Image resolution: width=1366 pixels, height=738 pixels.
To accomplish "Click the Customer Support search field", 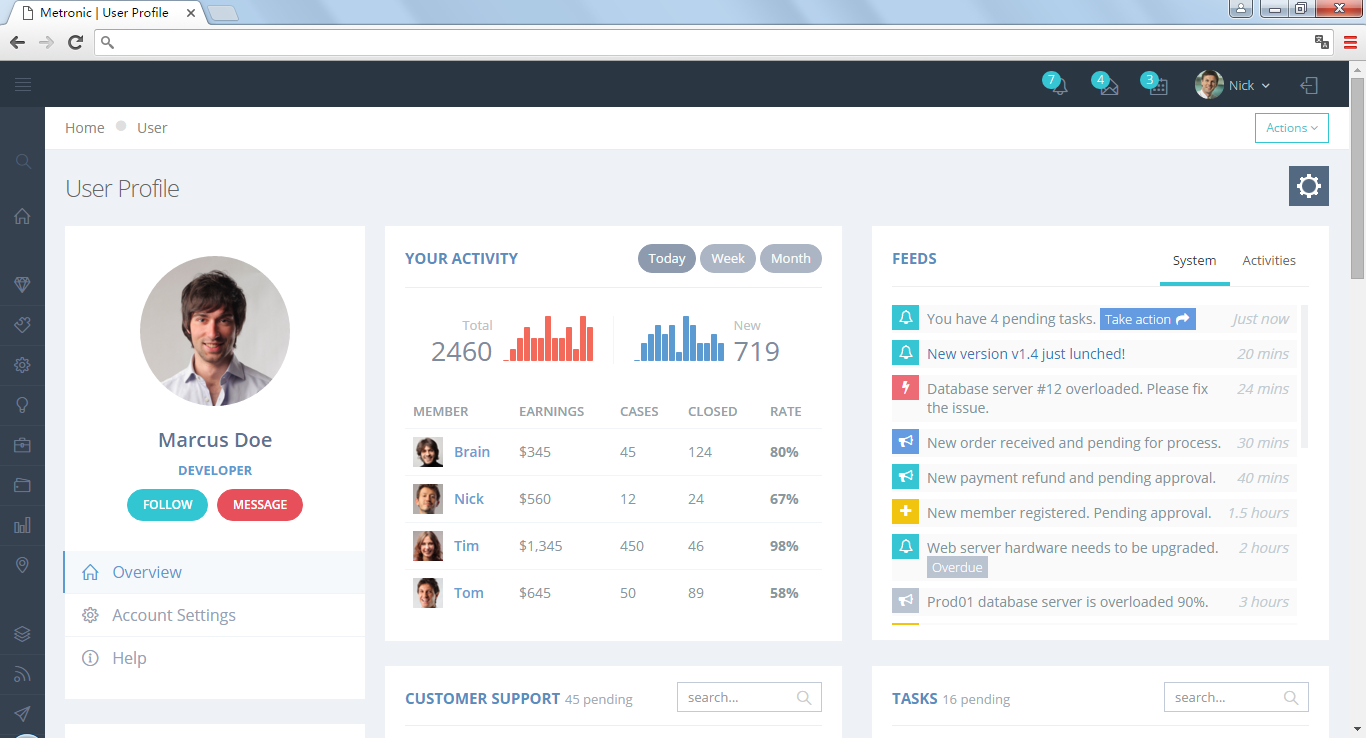I will coord(739,698).
